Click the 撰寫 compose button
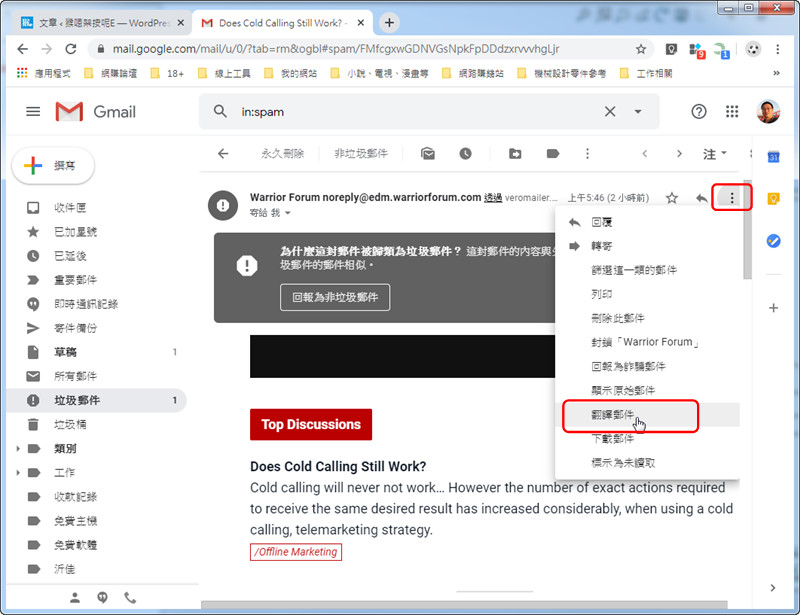 [x=53, y=165]
